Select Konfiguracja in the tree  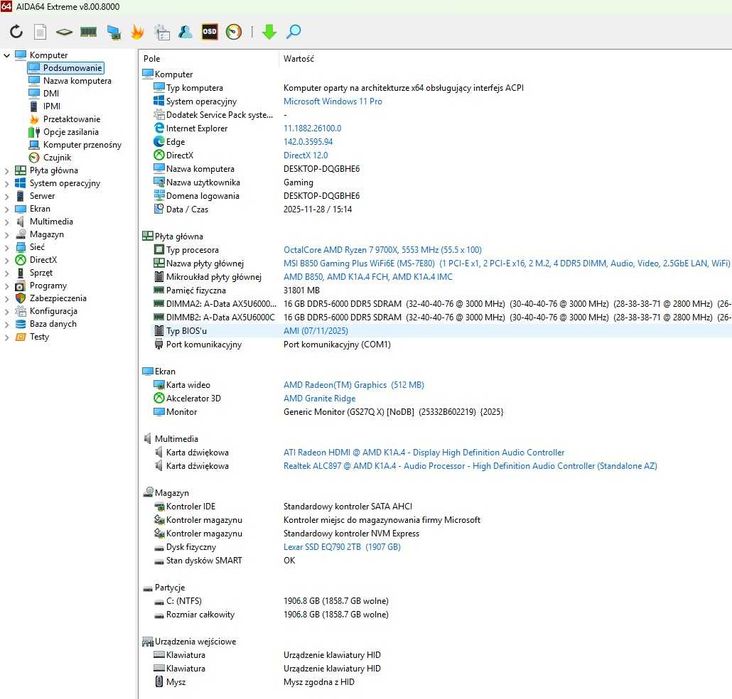coord(53,311)
